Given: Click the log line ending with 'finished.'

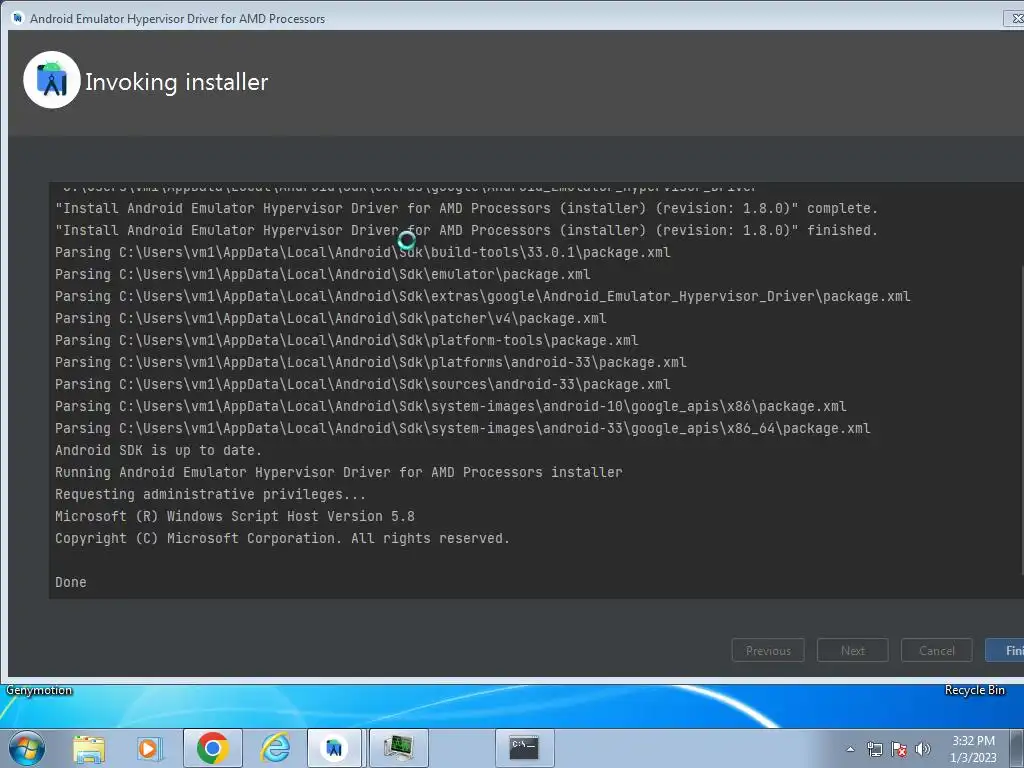Looking at the screenshot, I should point(466,231).
